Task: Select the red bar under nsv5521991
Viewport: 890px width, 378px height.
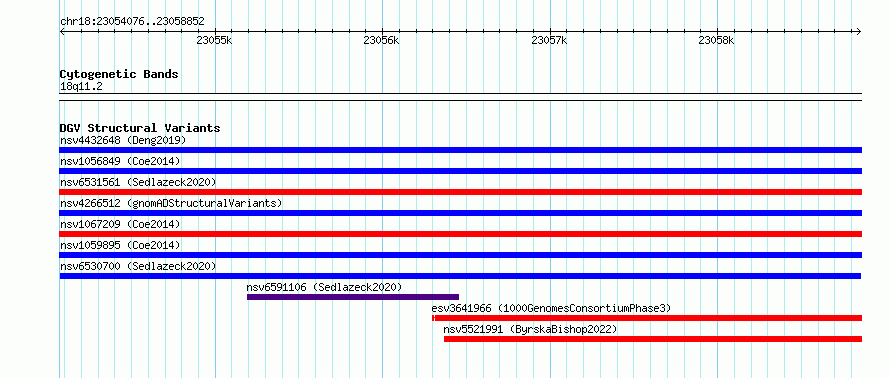Action: [653, 339]
